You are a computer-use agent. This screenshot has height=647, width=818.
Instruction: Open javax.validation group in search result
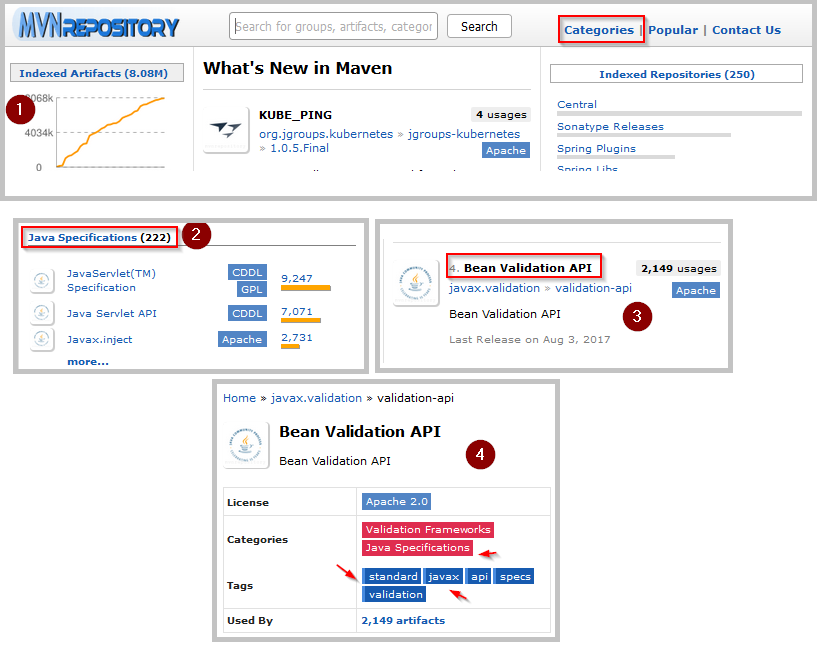[495, 288]
